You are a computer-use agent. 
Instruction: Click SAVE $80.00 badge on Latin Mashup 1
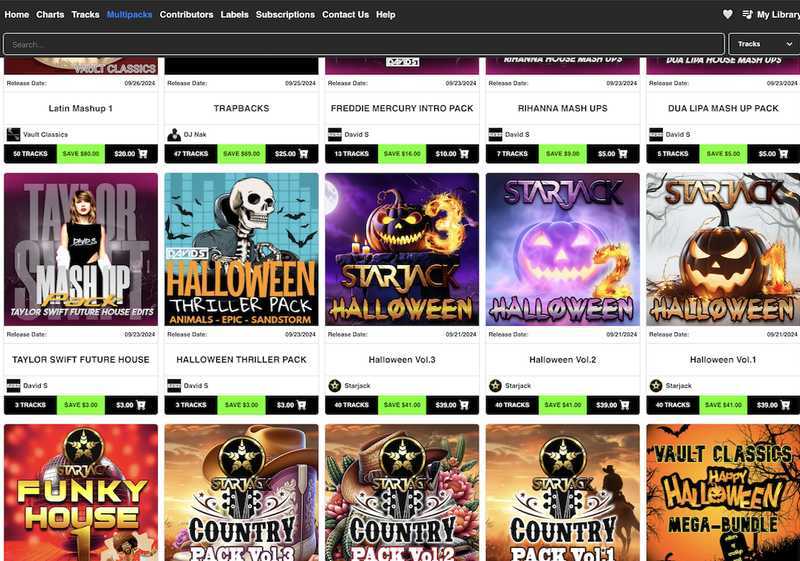point(81,154)
